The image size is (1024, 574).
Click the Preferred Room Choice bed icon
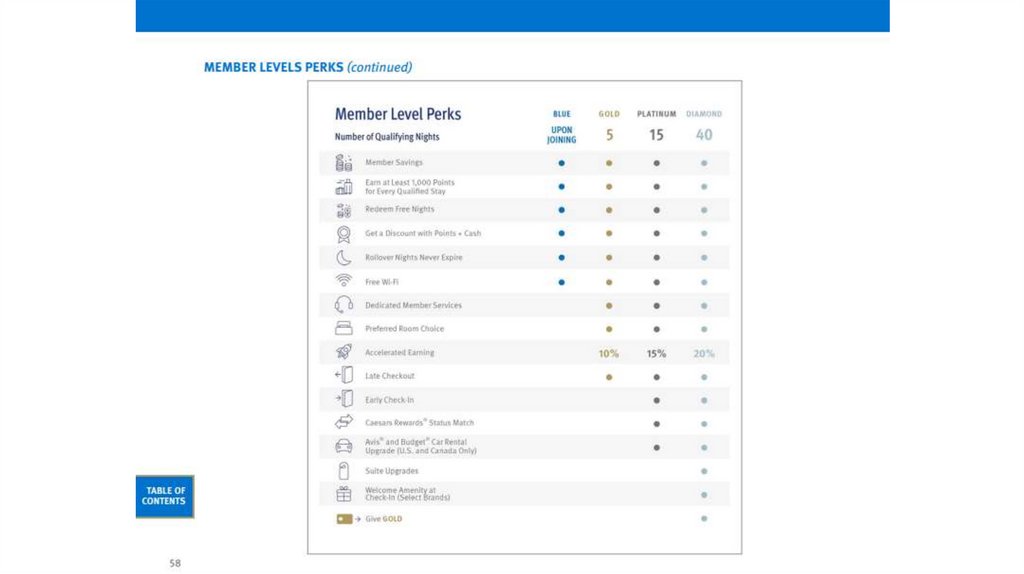pyautogui.click(x=343, y=328)
